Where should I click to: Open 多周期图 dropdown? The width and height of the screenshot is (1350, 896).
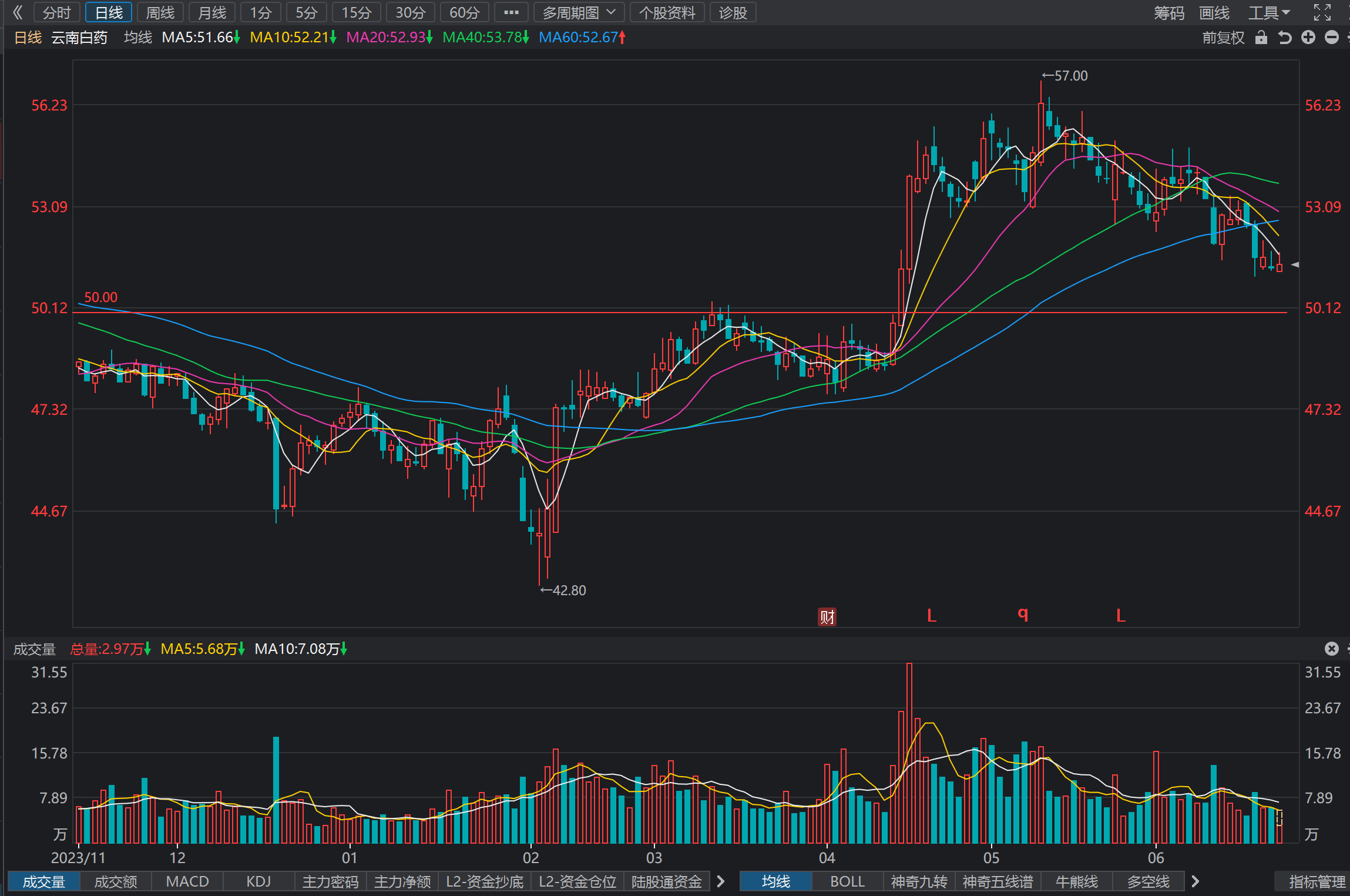click(x=579, y=12)
